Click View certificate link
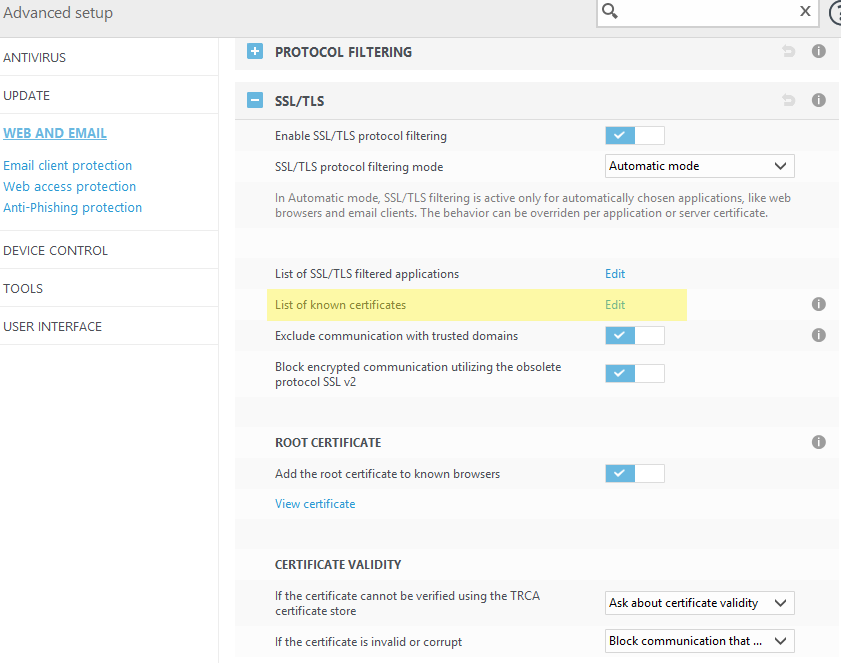 [x=315, y=504]
